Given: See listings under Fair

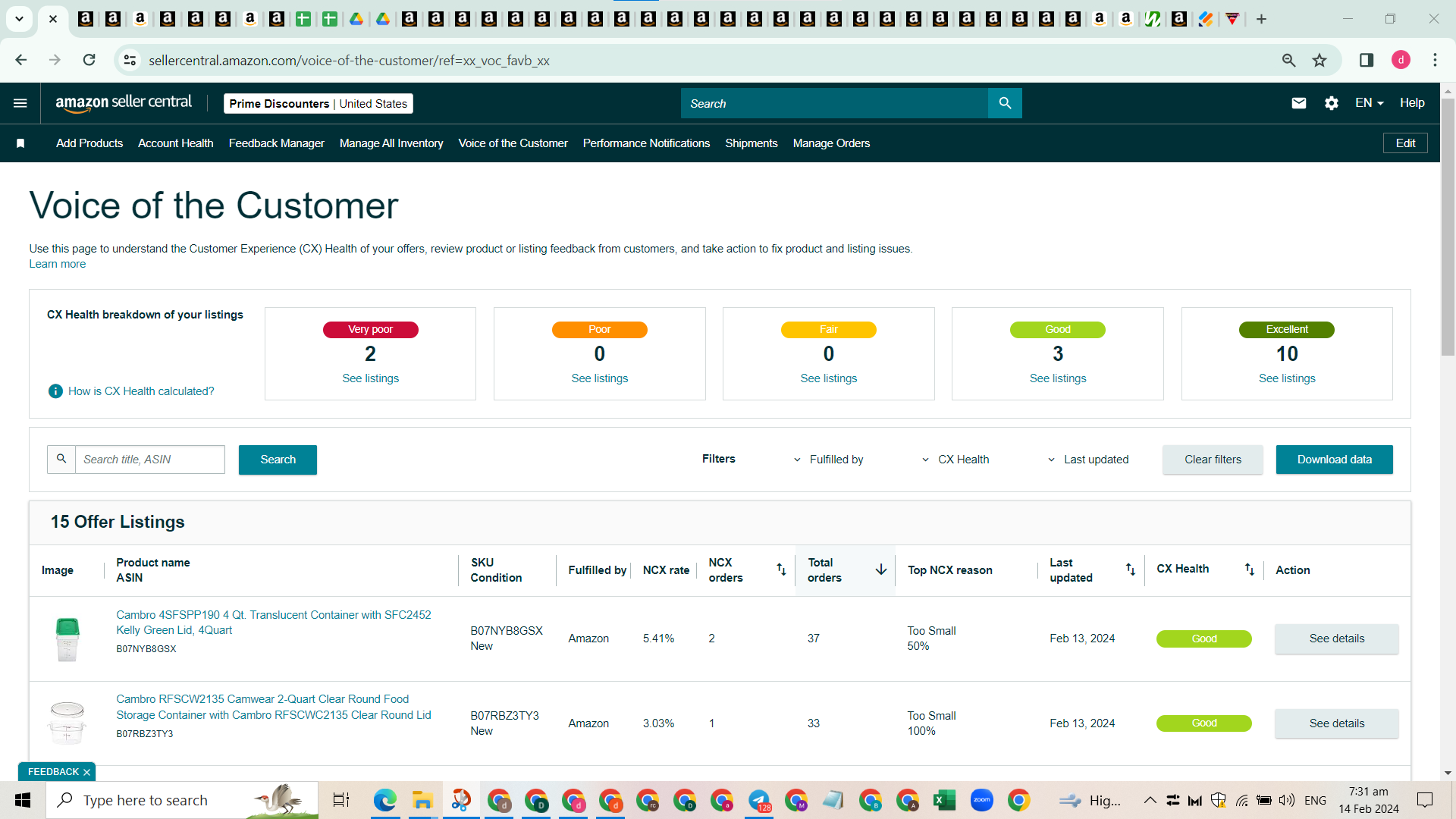Looking at the screenshot, I should [x=828, y=378].
